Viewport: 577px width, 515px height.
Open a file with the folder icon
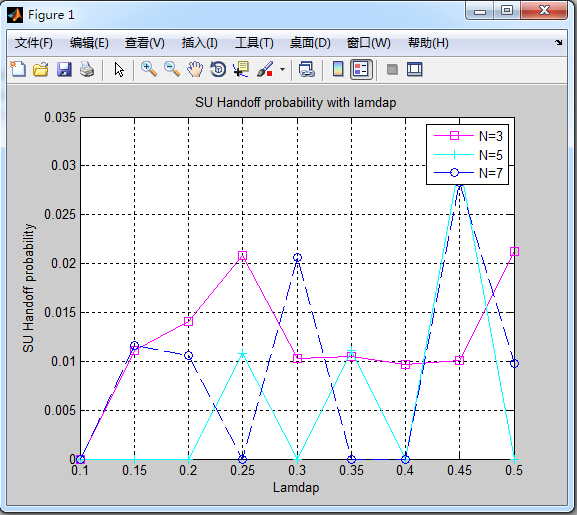tap(41, 69)
